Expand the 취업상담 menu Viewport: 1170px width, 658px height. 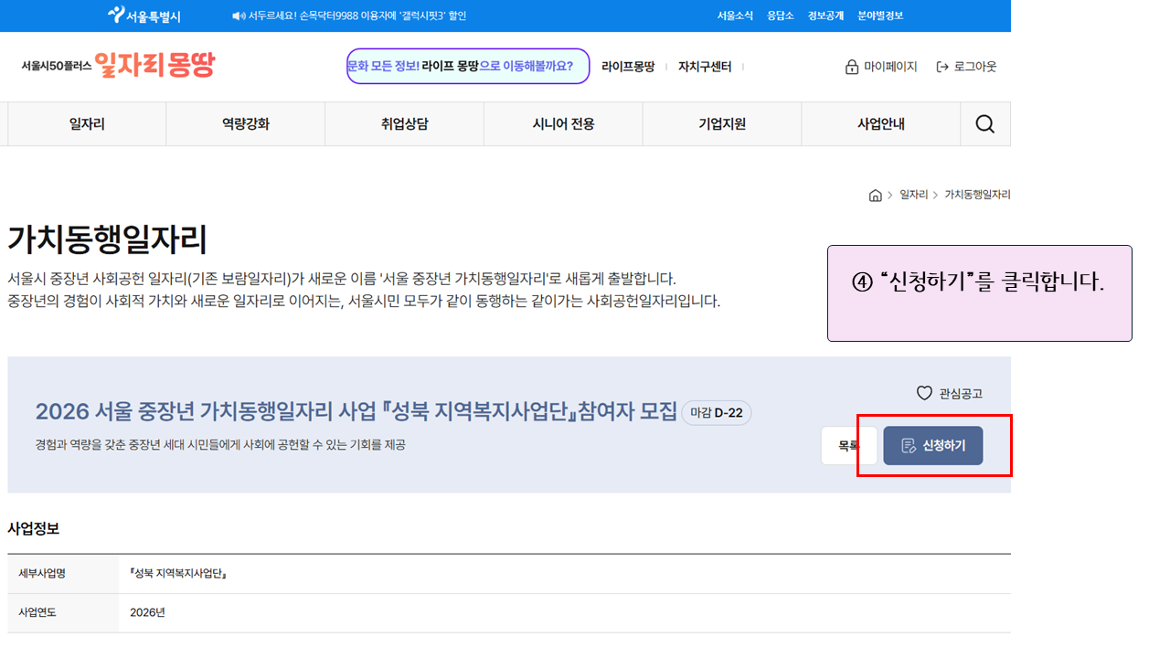(x=404, y=124)
